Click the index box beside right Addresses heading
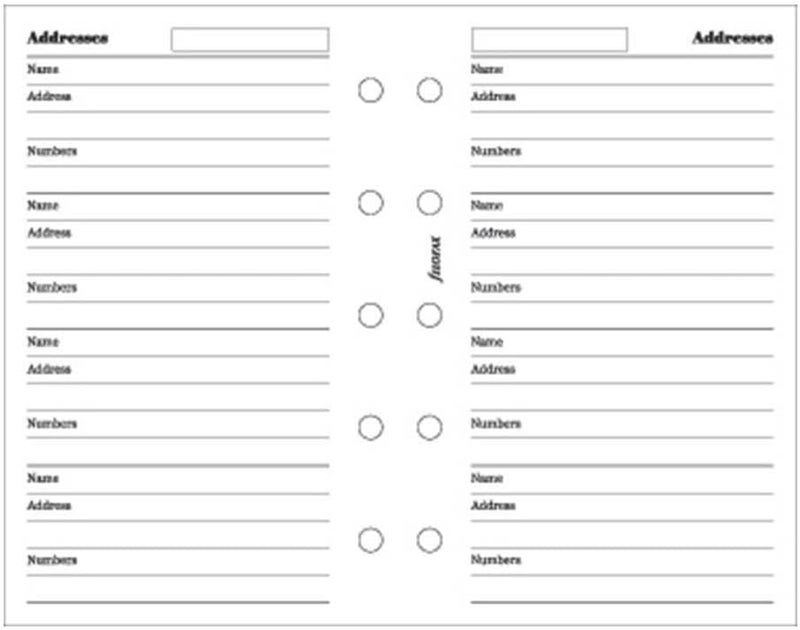Image resolution: width=800 pixels, height=630 pixels. [x=549, y=40]
